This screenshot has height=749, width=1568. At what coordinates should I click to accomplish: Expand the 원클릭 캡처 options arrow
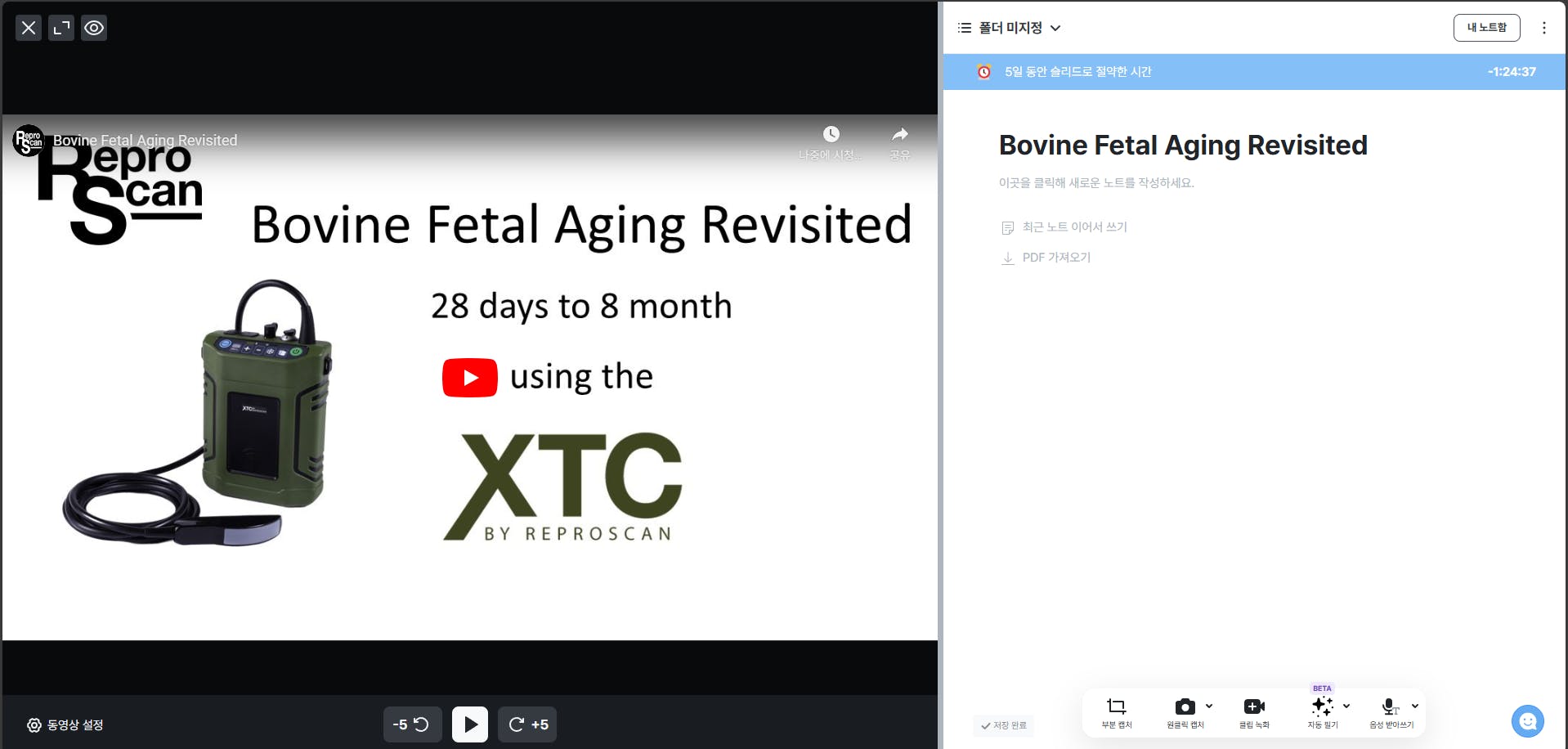coord(1209,706)
